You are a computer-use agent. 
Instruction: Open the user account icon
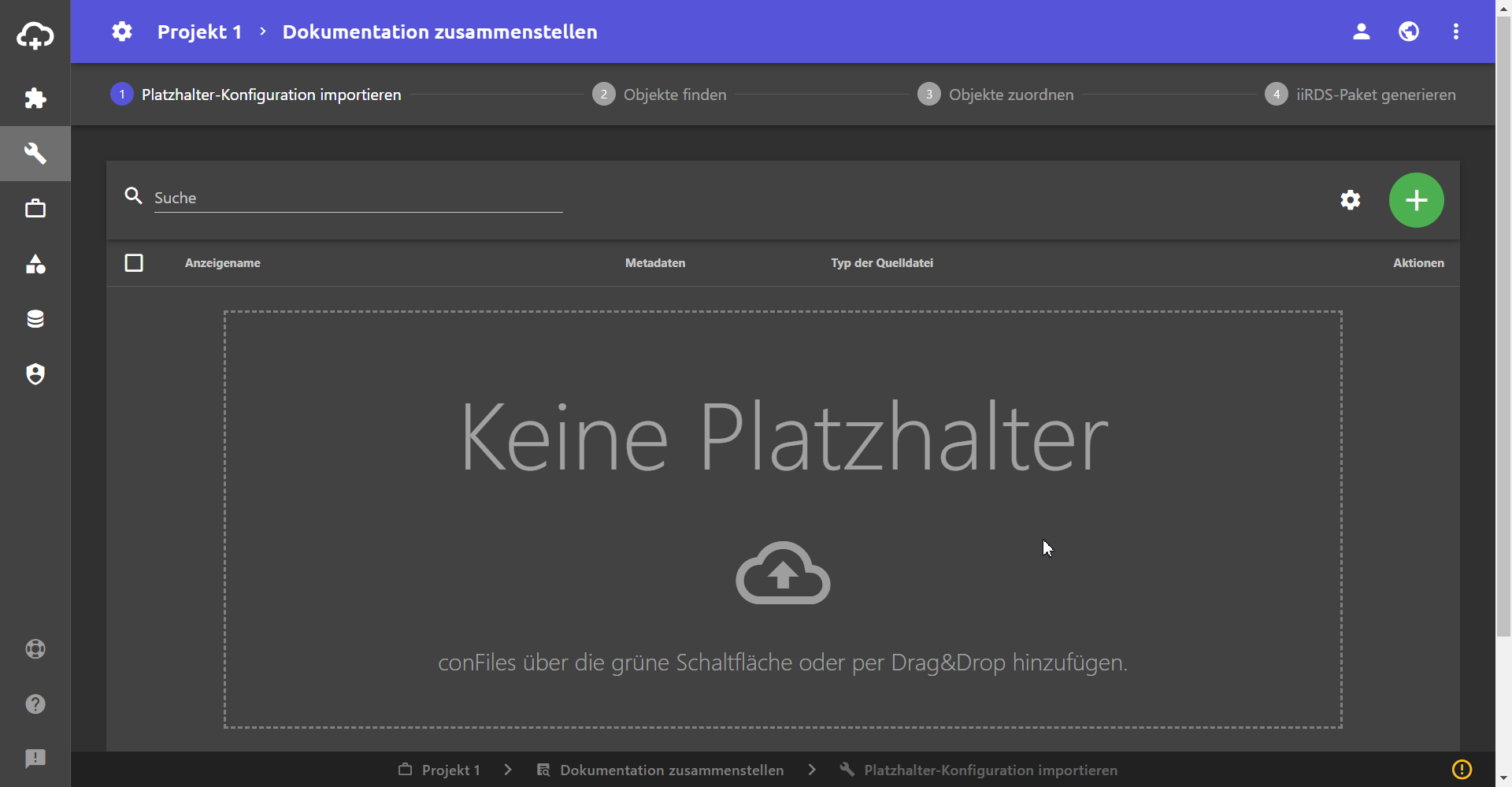(1362, 32)
